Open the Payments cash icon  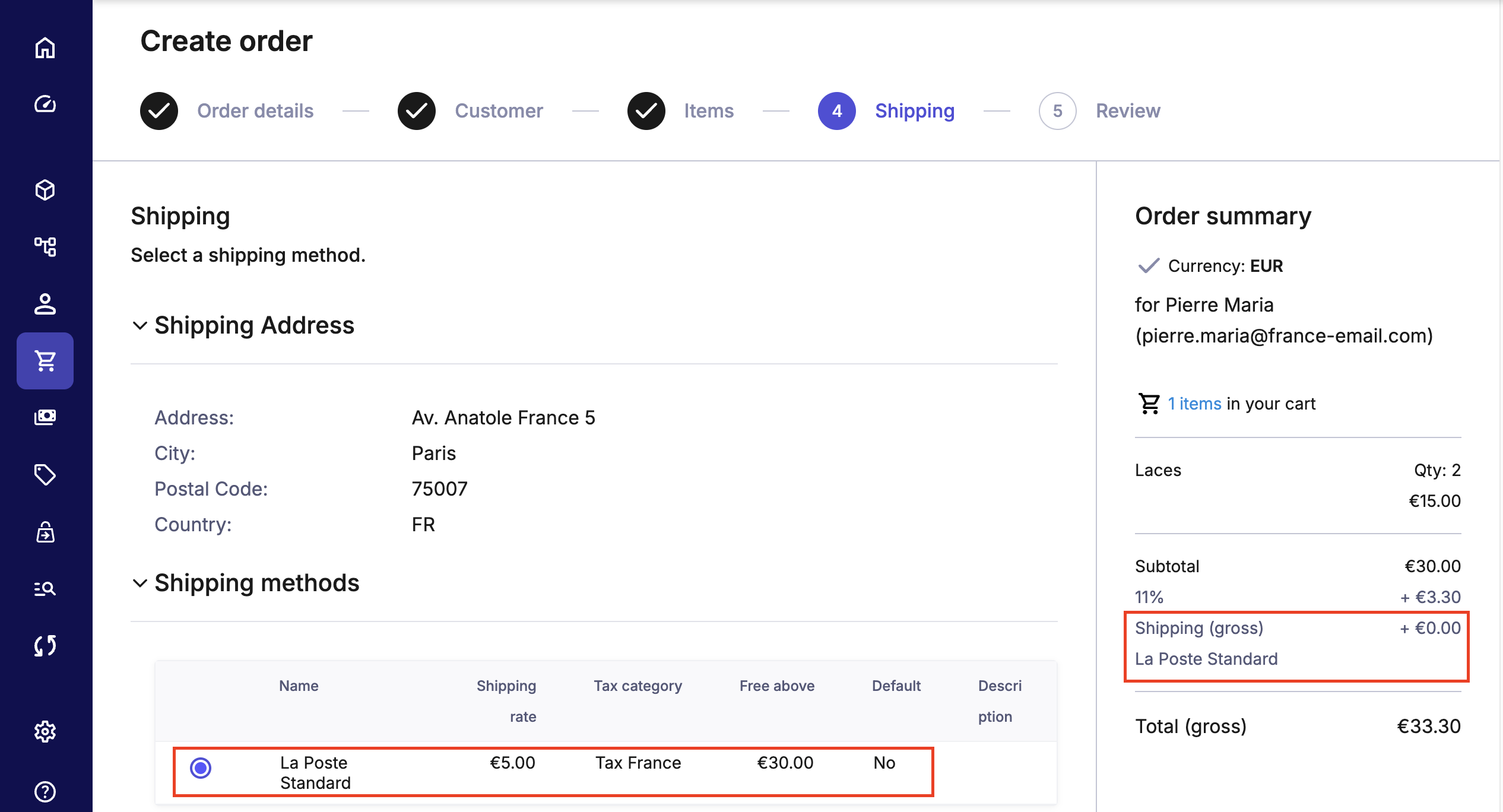point(45,417)
